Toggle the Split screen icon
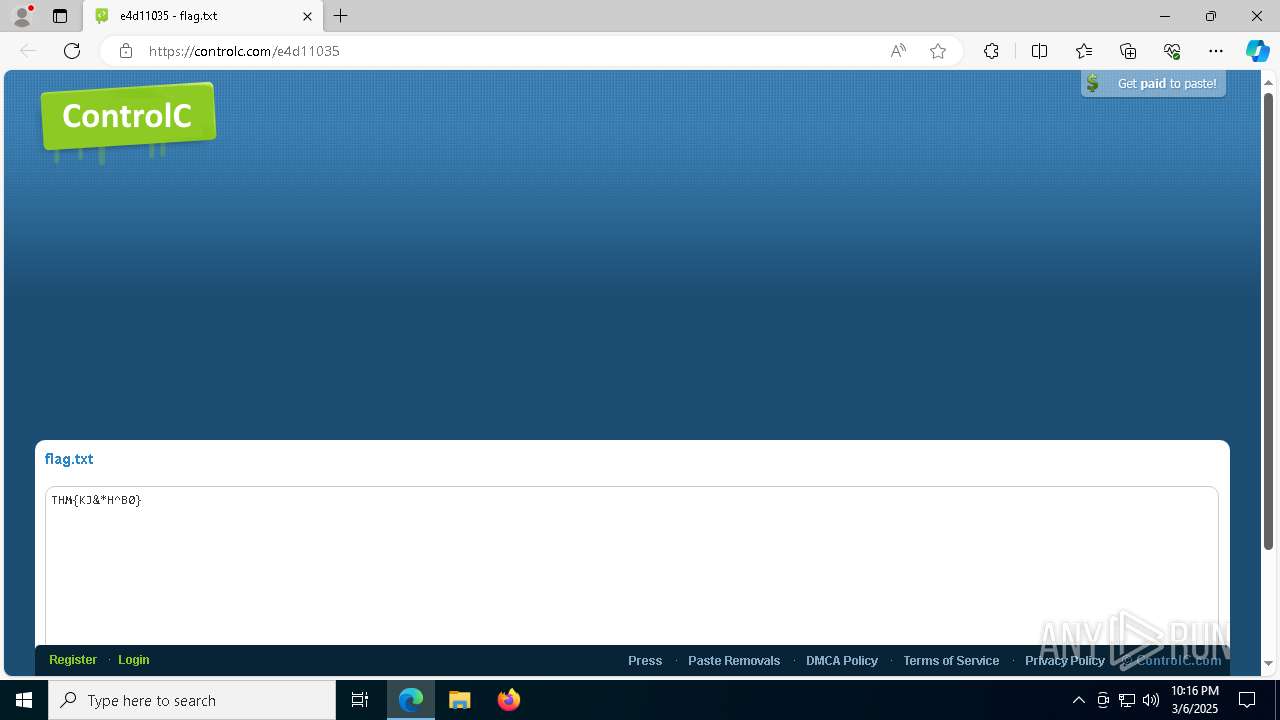This screenshot has height=720, width=1280. [1039, 51]
